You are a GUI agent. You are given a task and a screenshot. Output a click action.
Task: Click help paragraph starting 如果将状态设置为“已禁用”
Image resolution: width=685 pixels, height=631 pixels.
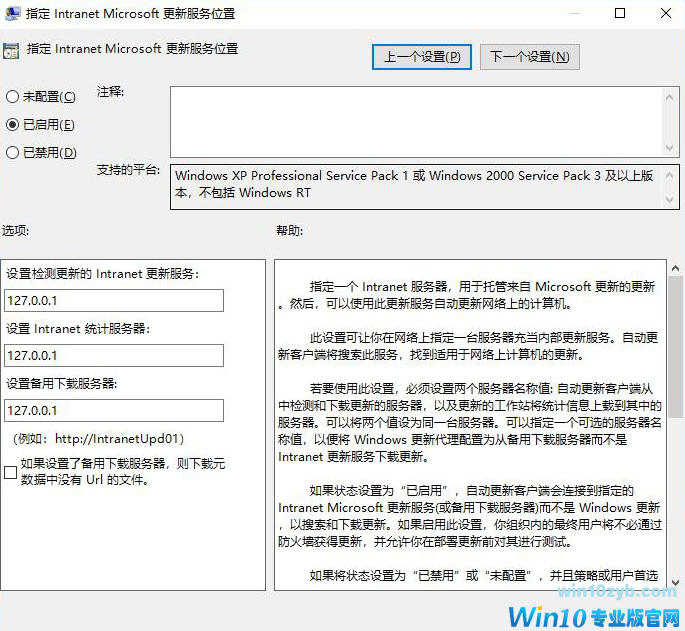(x=483, y=576)
